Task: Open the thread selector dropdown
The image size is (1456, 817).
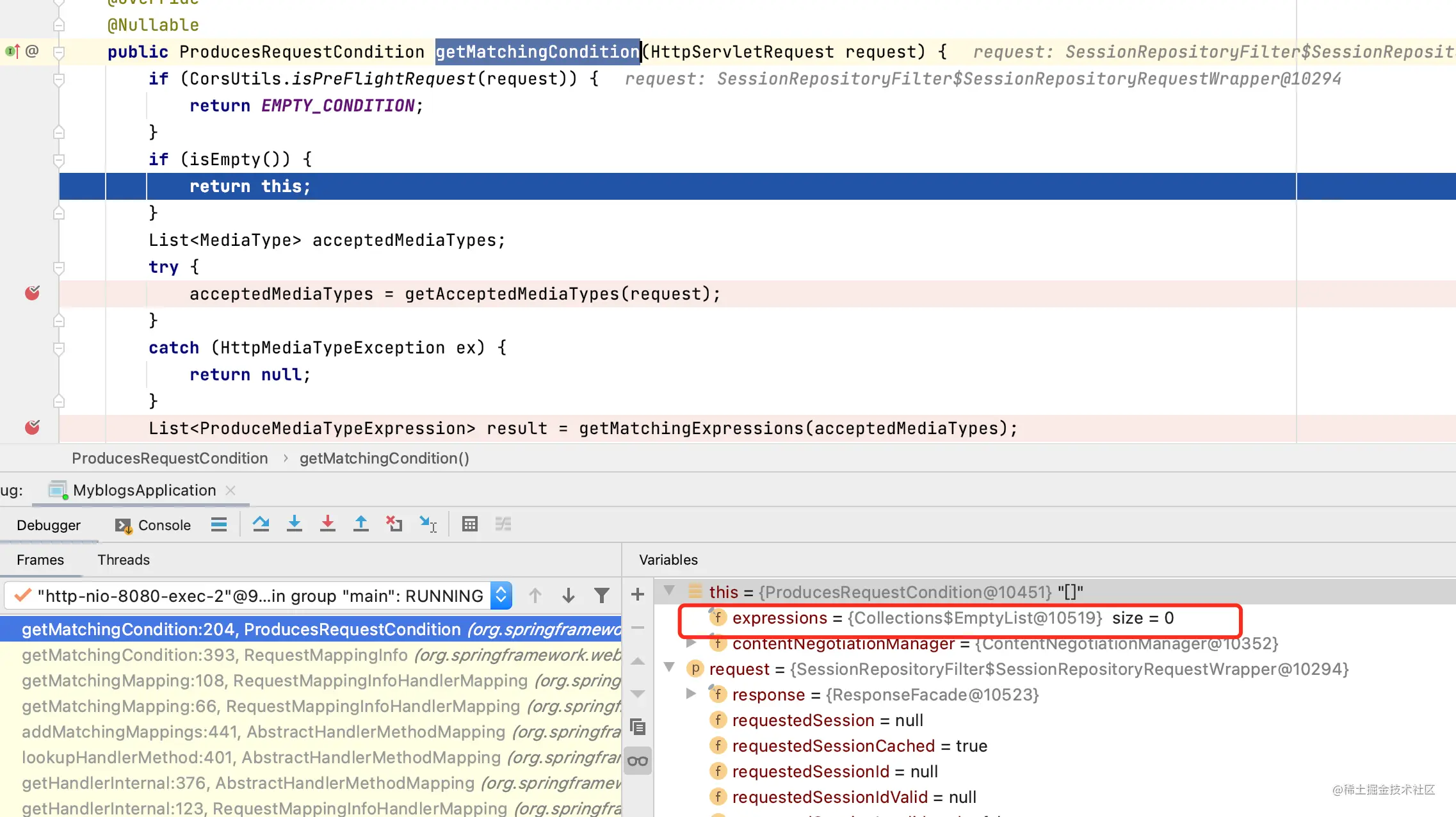Action: click(501, 596)
